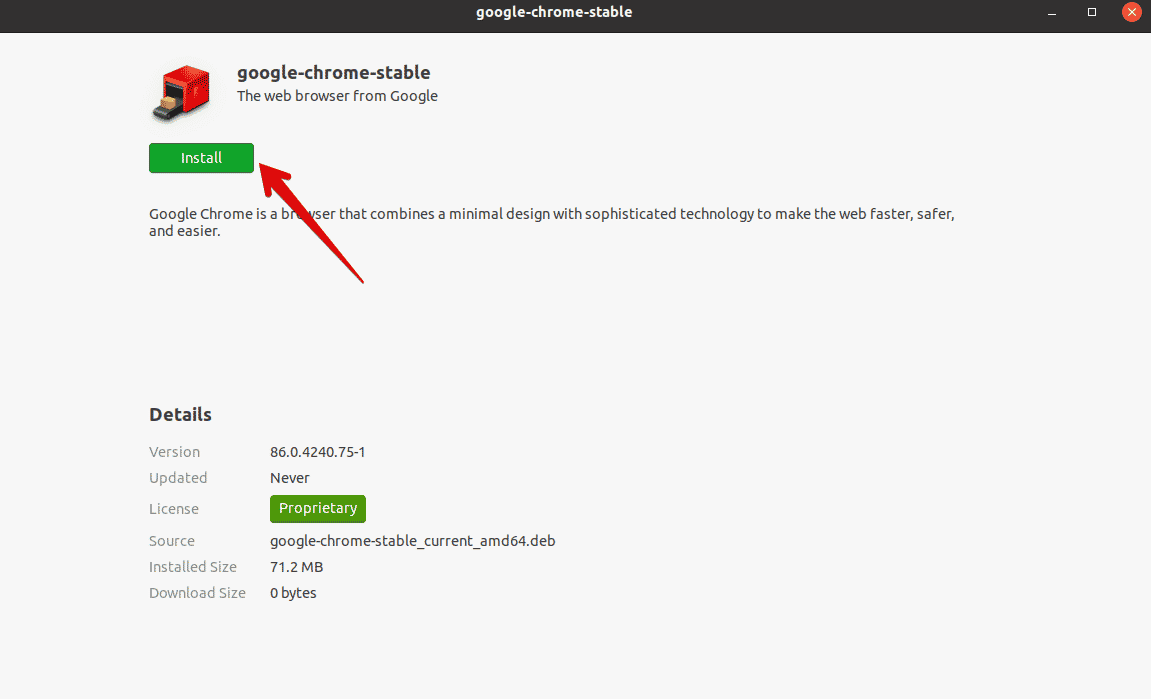Close the google-chrome-stable window
This screenshot has height=699, width=1151.
[x=1131, y=12]
